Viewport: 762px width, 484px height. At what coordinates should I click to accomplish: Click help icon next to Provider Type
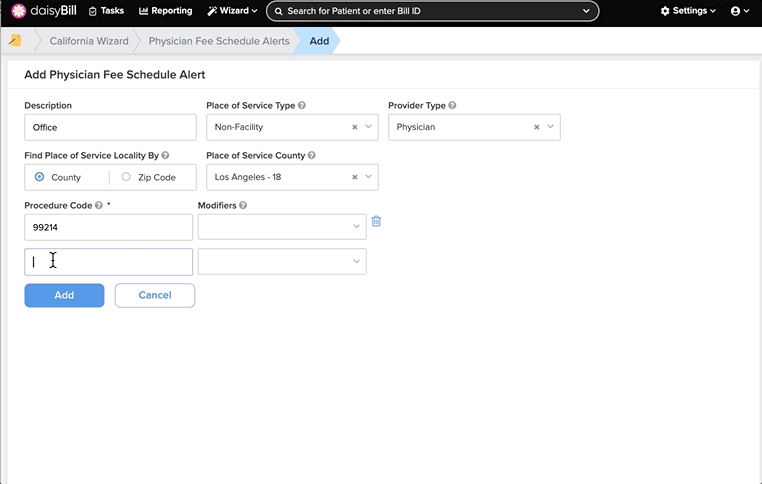tap(452, 105)
